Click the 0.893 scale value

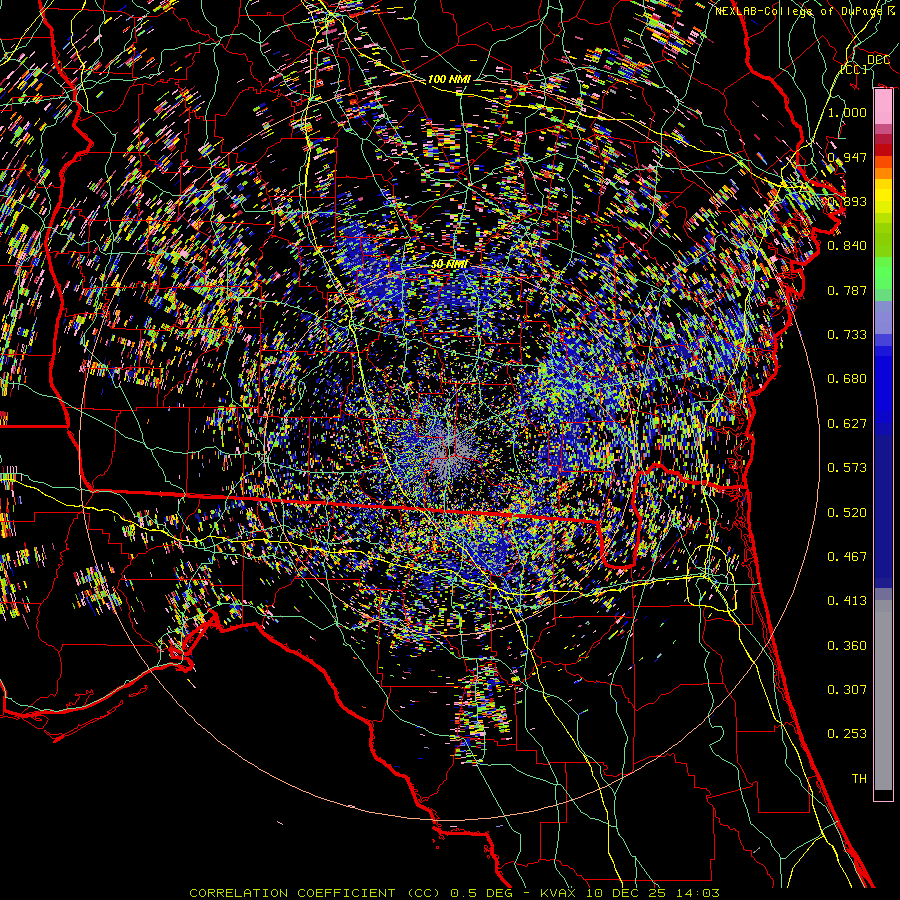(x=847, y=201)
